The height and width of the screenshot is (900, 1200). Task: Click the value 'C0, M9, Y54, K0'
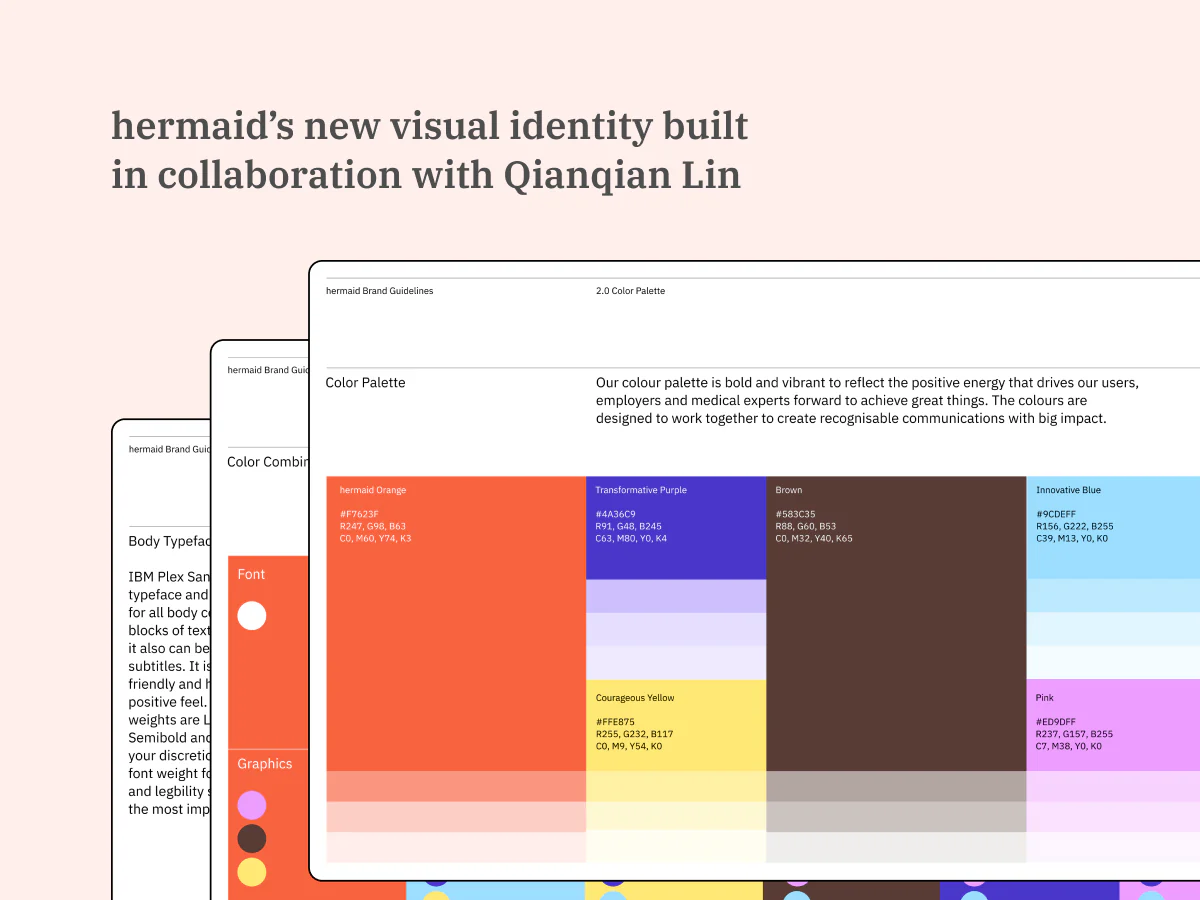point(629,746)
